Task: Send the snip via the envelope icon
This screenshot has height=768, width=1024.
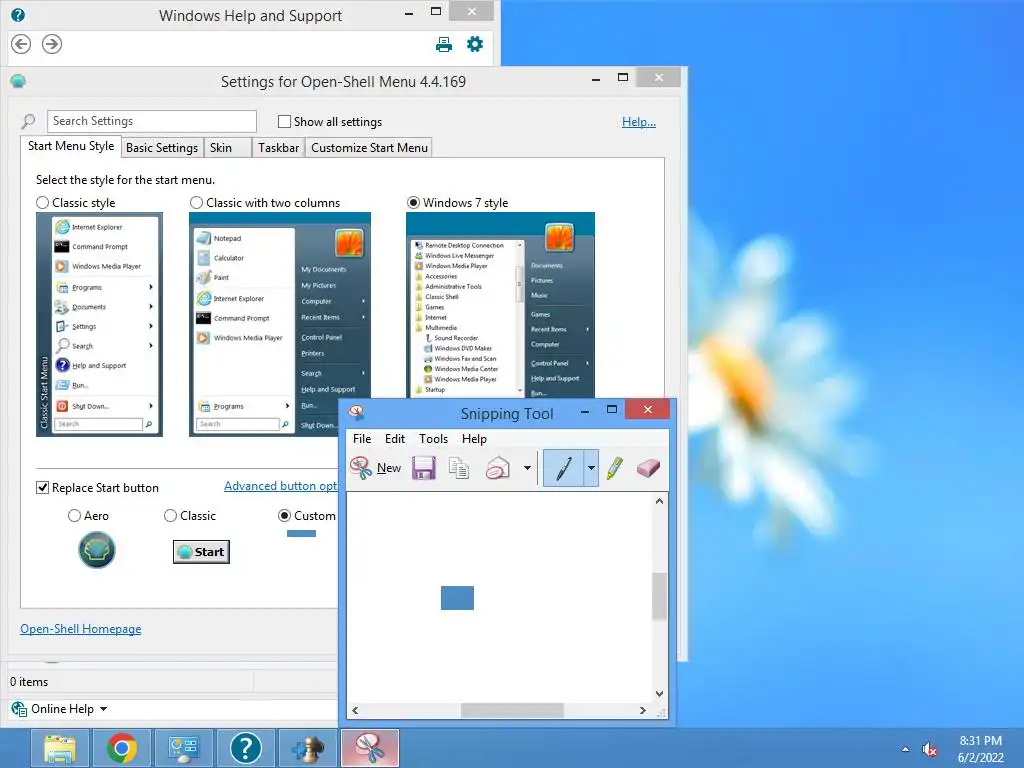Action: (x=498, y=468)
